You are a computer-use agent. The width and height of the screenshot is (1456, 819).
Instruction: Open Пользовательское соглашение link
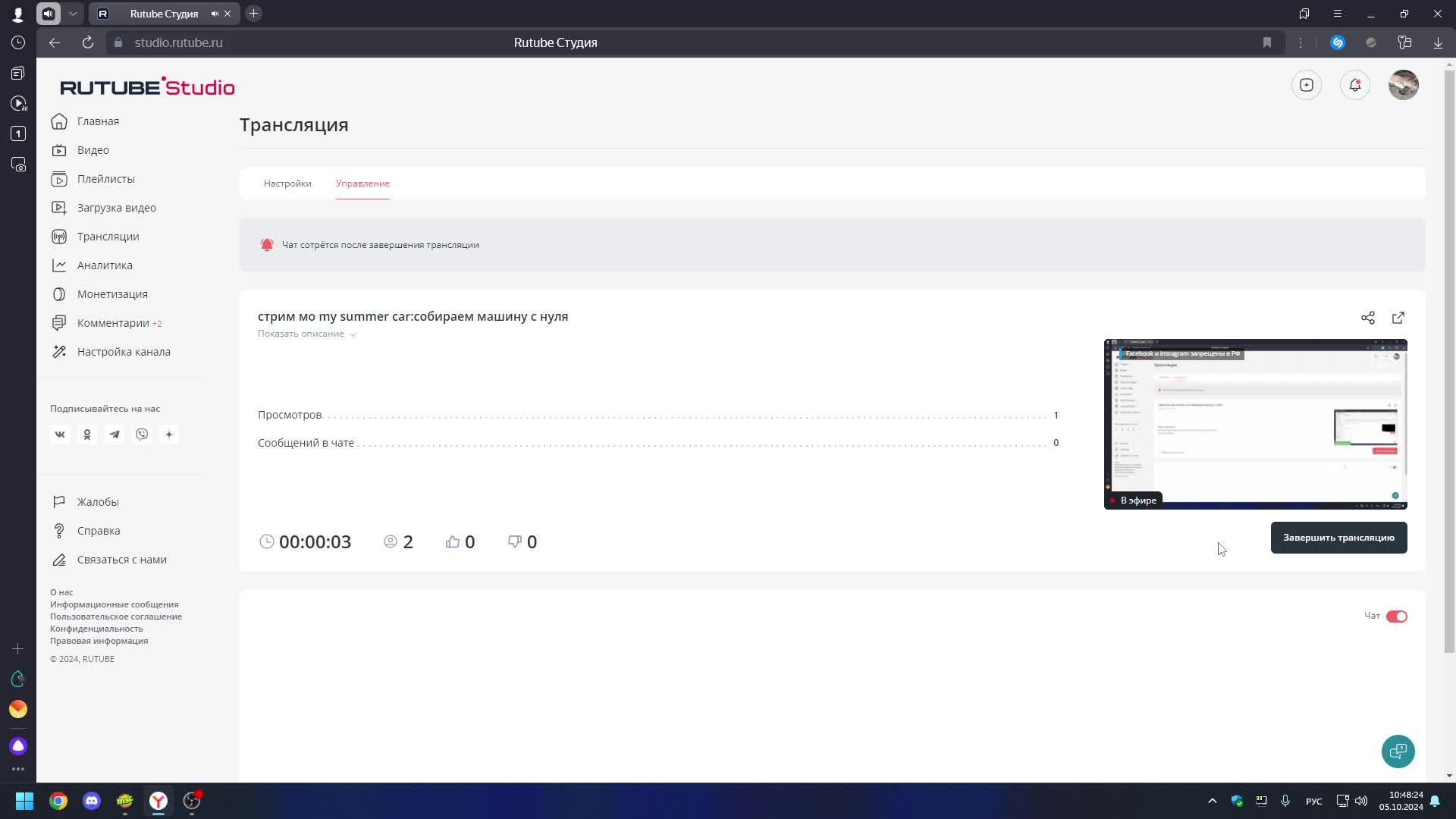(x=116, y=617)
